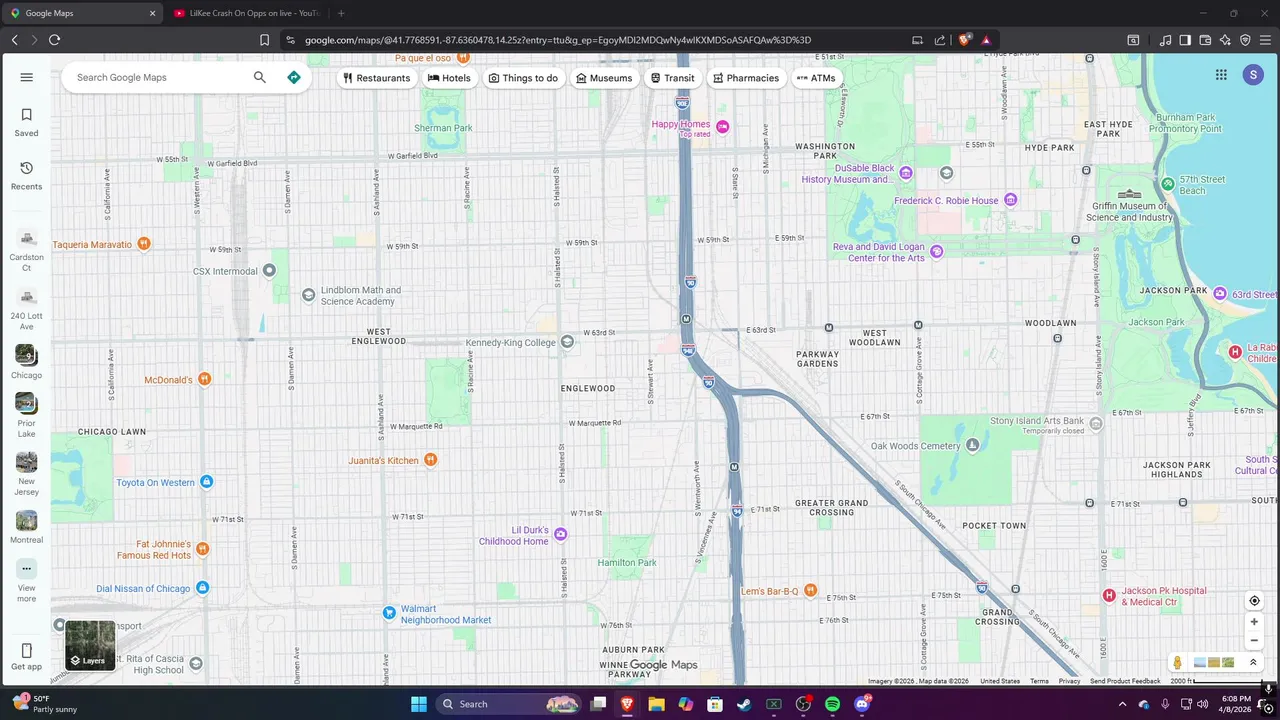Select the Things to do chip
This screenshot has height=720, width=1280.
(523, 78)
